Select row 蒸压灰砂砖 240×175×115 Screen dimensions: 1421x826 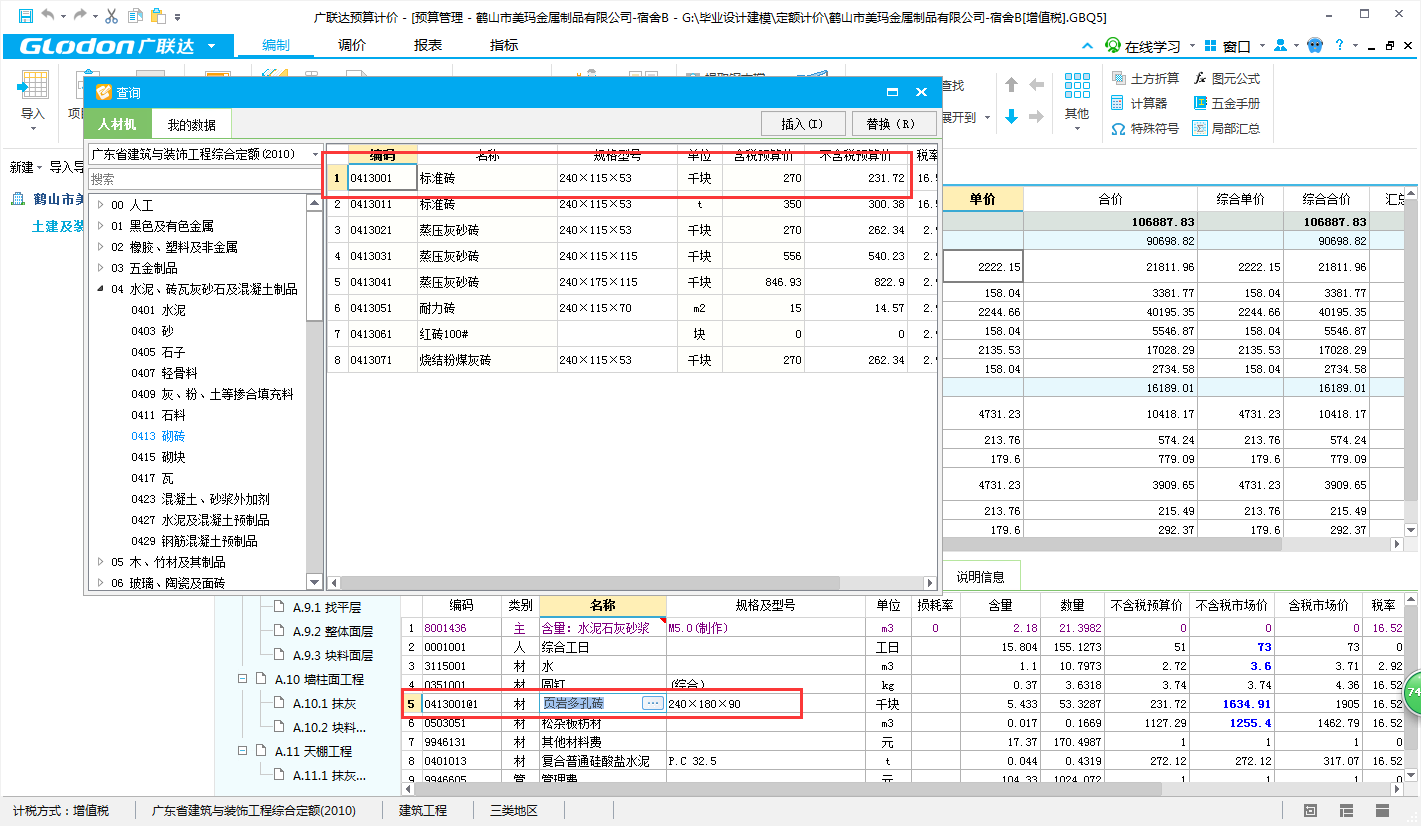tap(633, 282)
